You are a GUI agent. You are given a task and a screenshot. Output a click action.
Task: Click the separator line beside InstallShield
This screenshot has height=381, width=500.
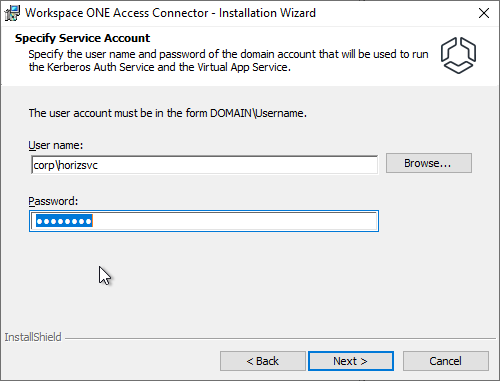point(280,338)
